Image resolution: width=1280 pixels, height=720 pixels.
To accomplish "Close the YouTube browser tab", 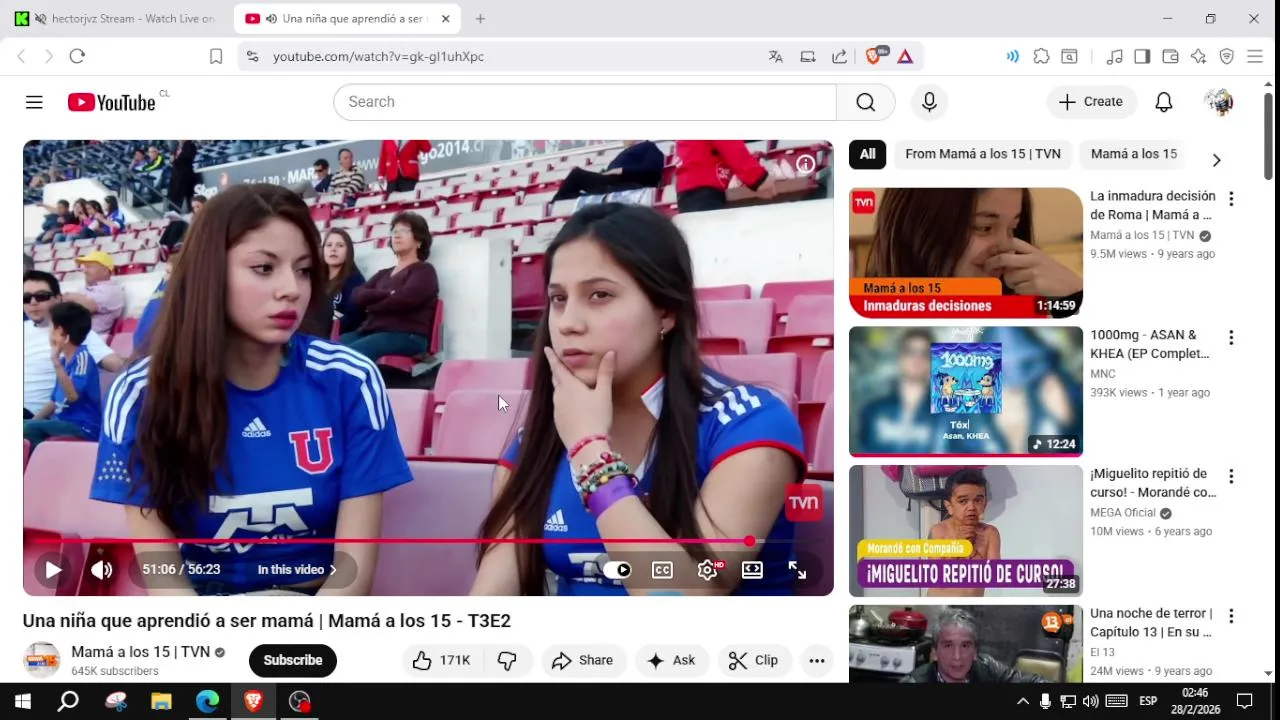I will 446,19.
